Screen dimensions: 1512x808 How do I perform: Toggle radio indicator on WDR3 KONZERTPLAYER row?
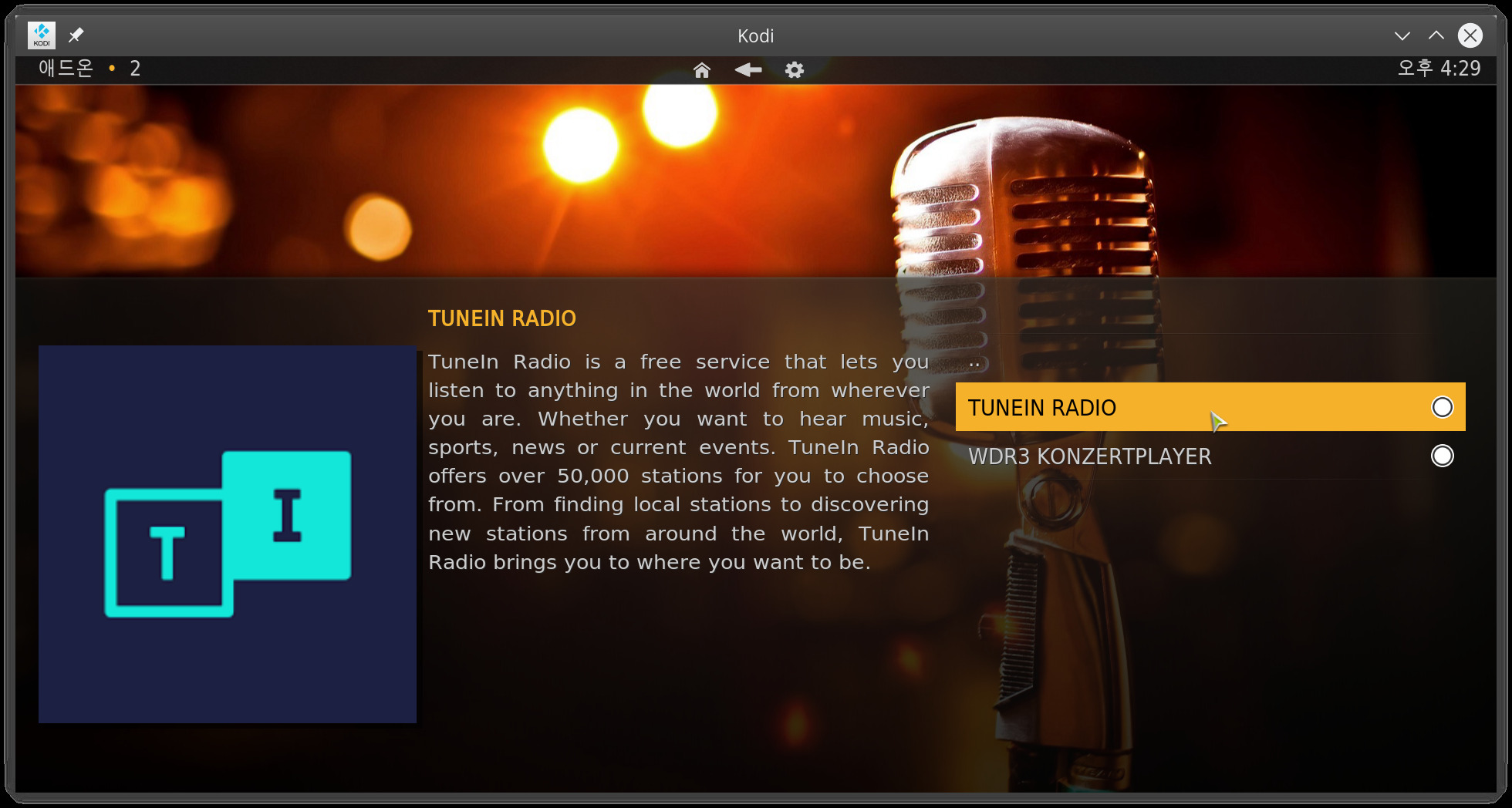(x=1442, y=456)
